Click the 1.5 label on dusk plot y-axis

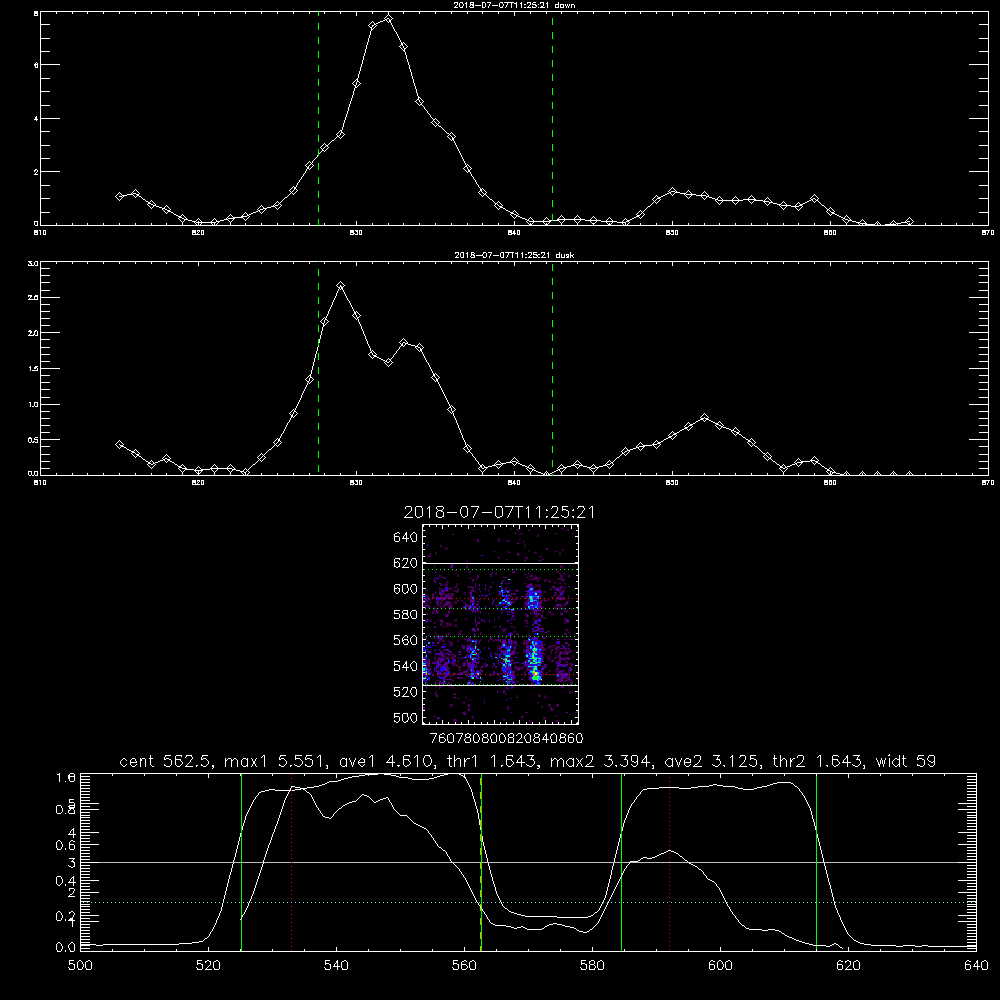[33, 369]
